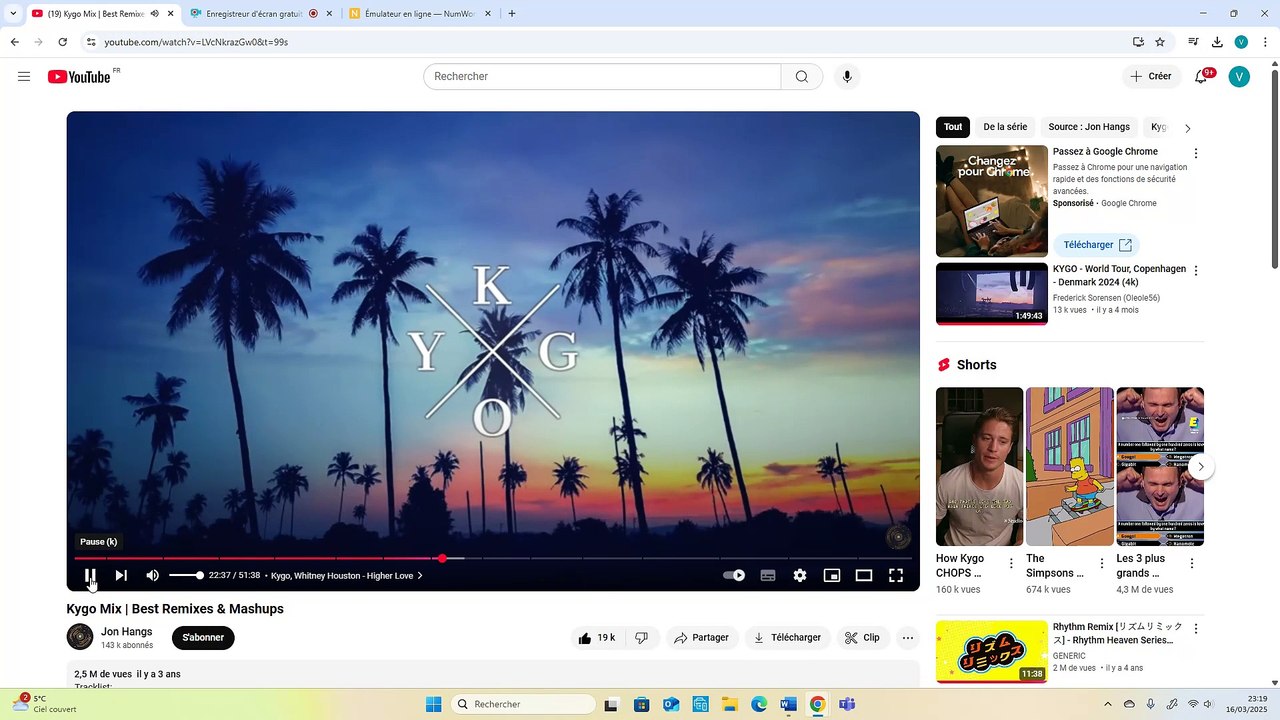This screenshot has height=720, width=1280.
Task: Select the 'Tout' filter chip
Action: pyautogui.click(x=953, y=127)
